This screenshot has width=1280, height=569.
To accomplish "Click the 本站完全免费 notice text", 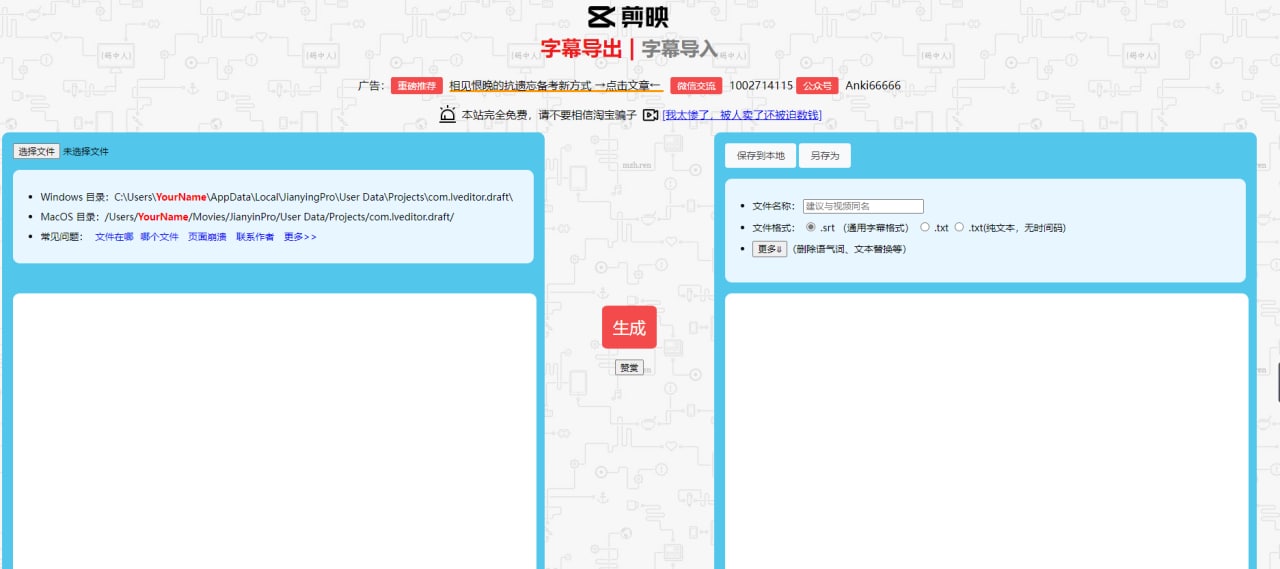I will [x=548, y=115].
